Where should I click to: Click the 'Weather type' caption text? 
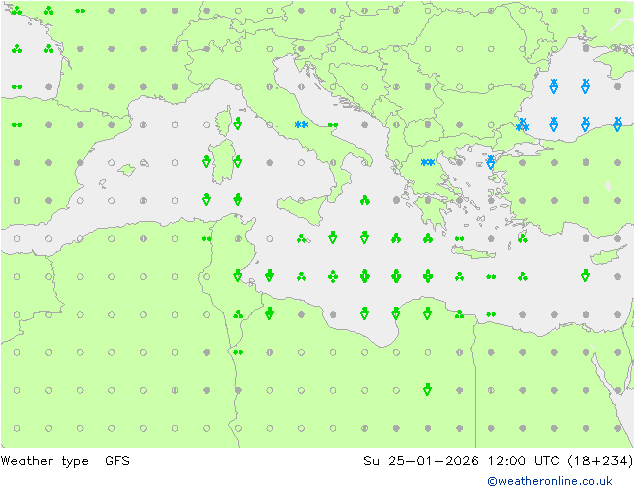coord(44,461)
